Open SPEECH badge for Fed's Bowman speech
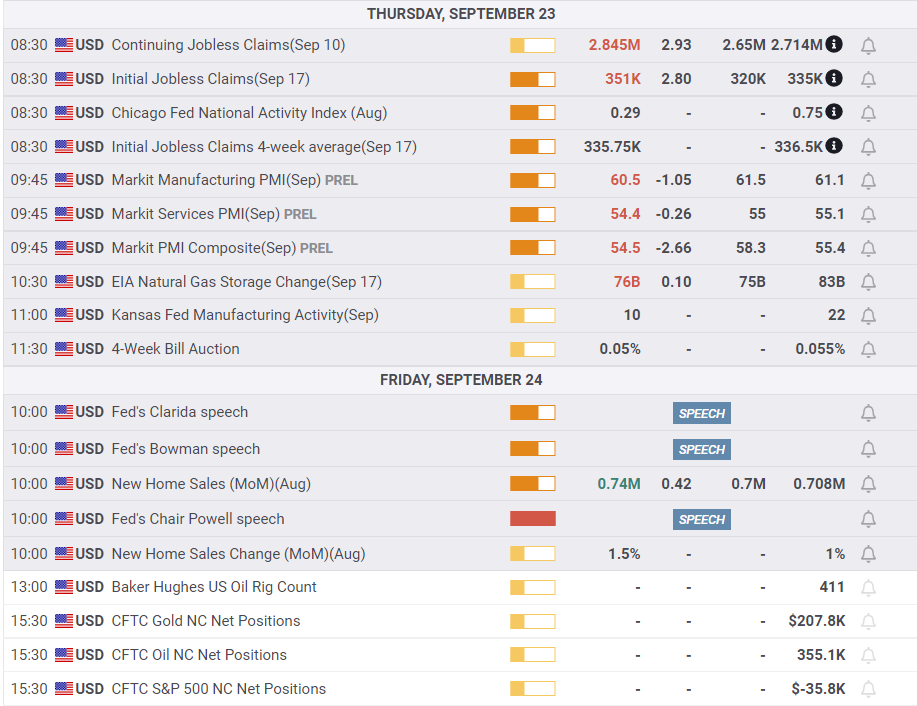917x706 pixels. pyautogui.click(x=702, y=449)
